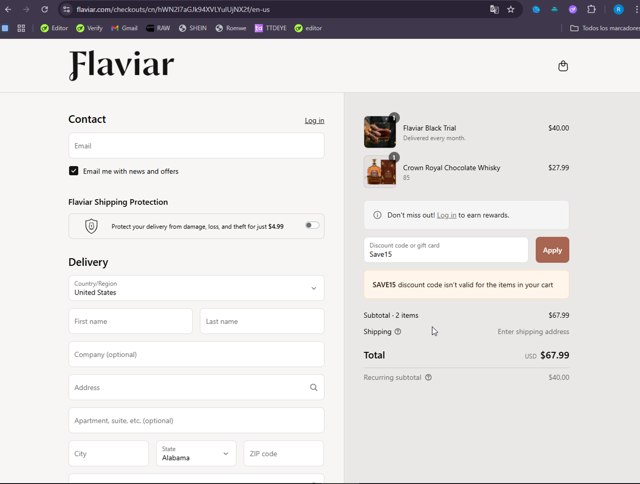Click the browser forward arrow
The height and width of the screenshot is (484, 640).
tap(26, 9)
